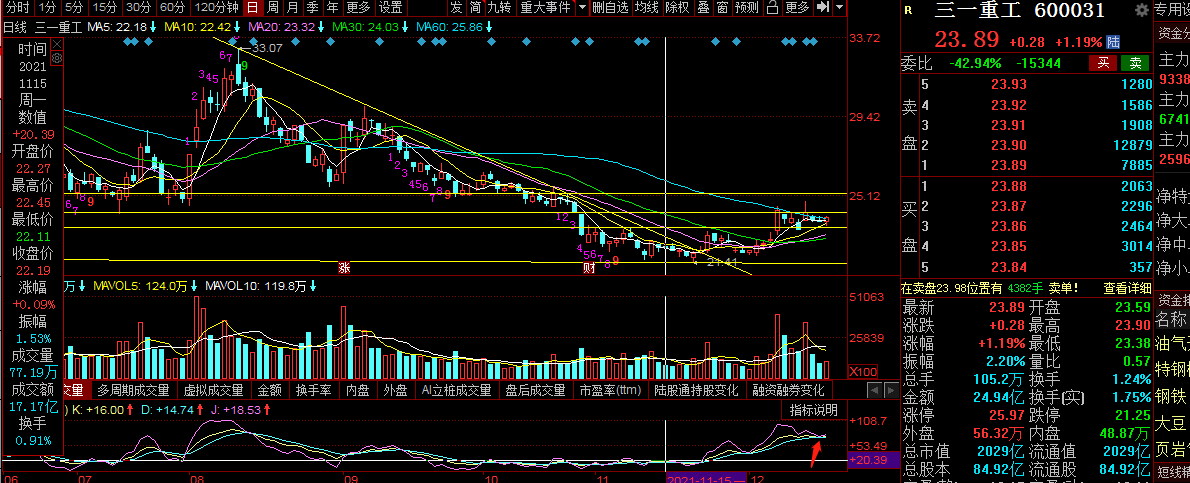Viewport: 1190px width, 483px height.
Task: Expand the last dropdown arrow in top toolbar
Action: [x=839, y=8]
